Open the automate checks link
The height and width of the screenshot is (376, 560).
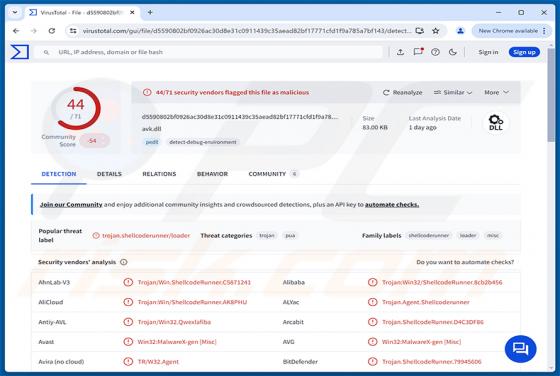pyautogui.click(x=392, y=205)
